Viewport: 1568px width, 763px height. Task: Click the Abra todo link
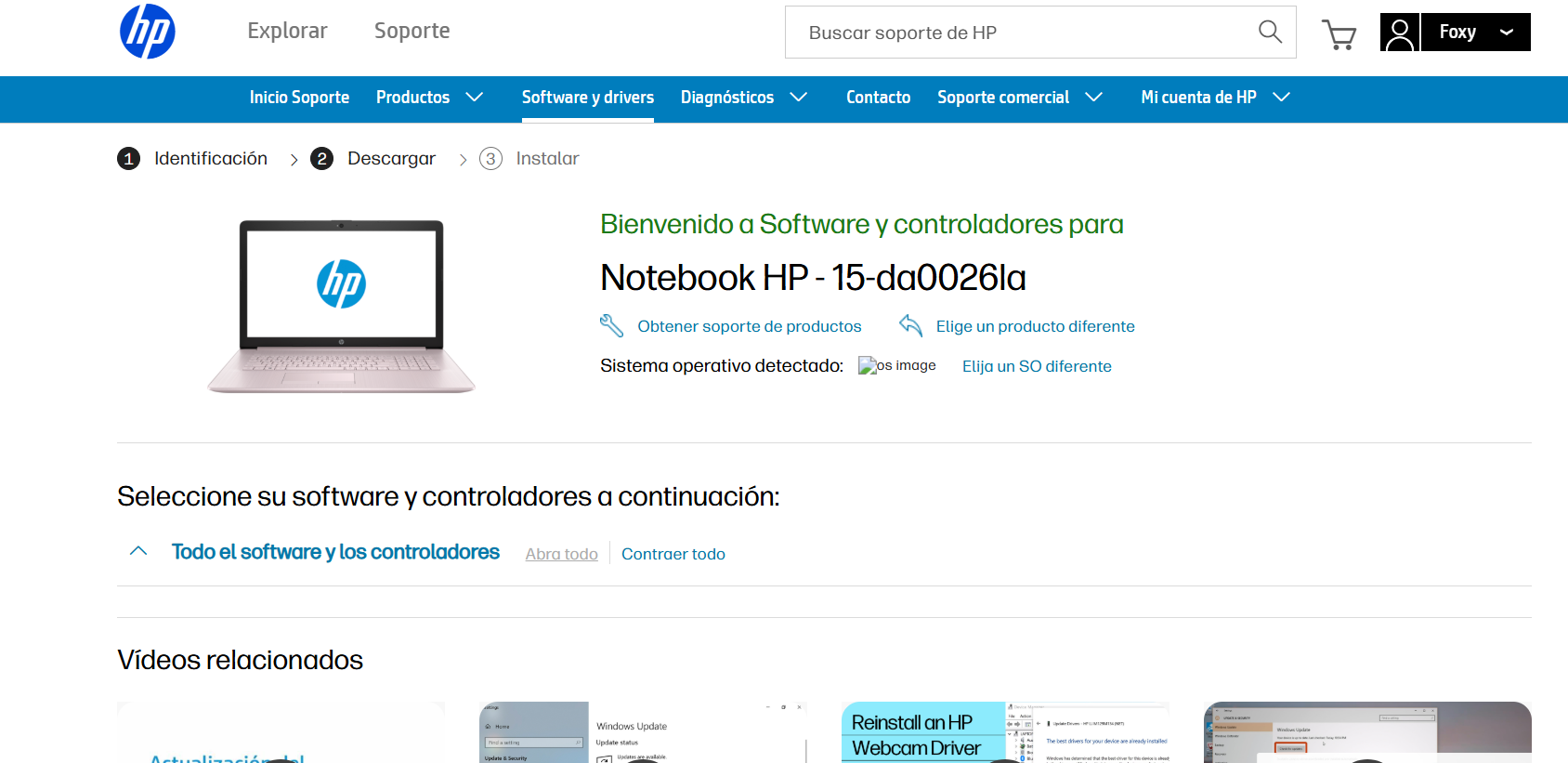pos(562,554)
